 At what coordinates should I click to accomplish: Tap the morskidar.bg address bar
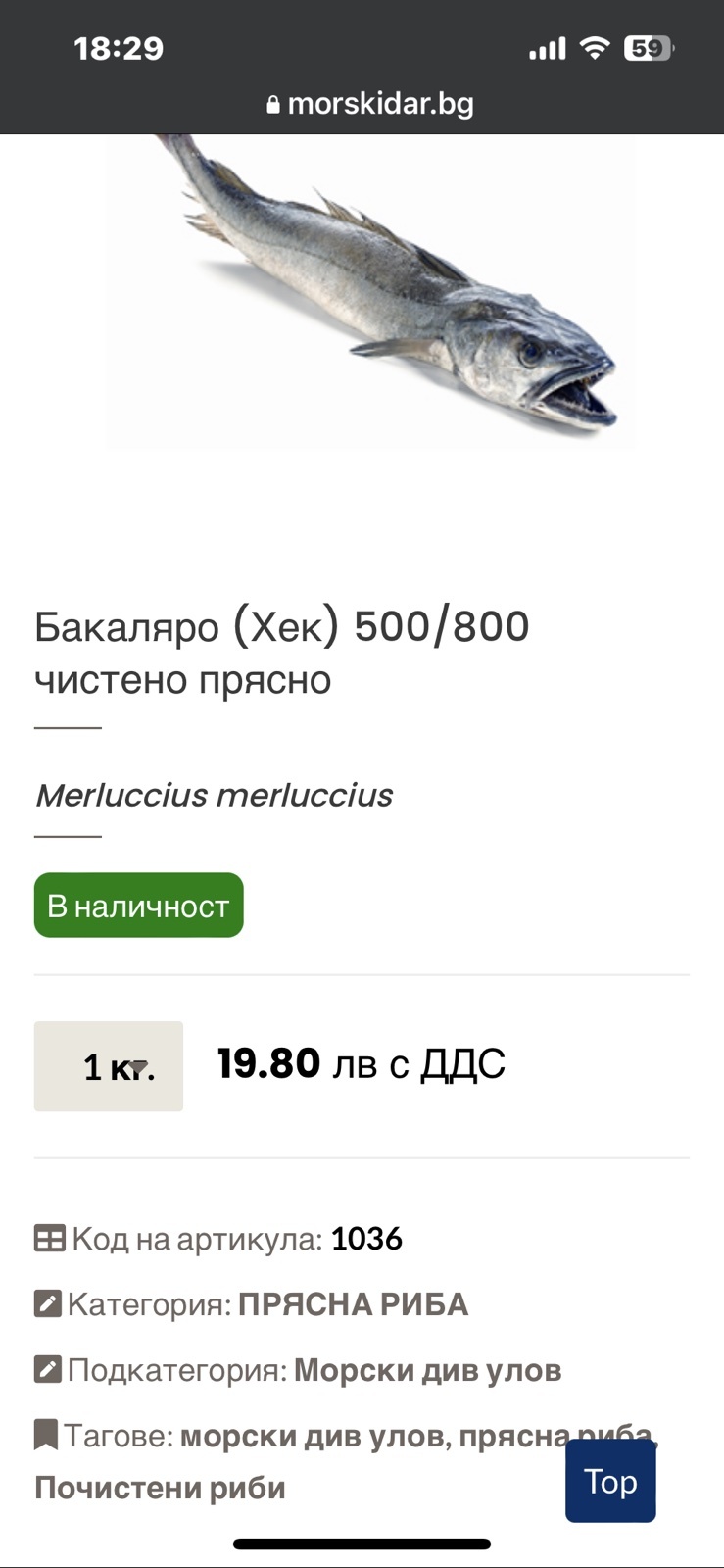(370, 104)
